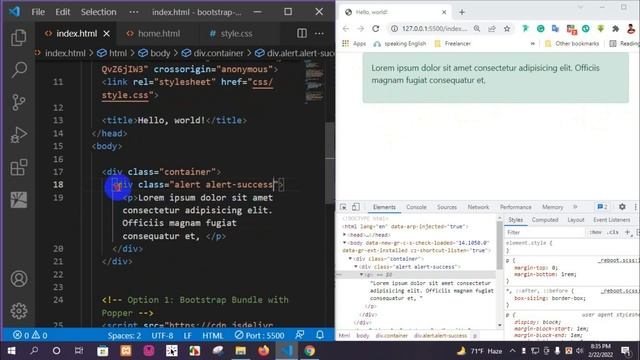Collapse the body element in DevTools tree

(345, 243)
